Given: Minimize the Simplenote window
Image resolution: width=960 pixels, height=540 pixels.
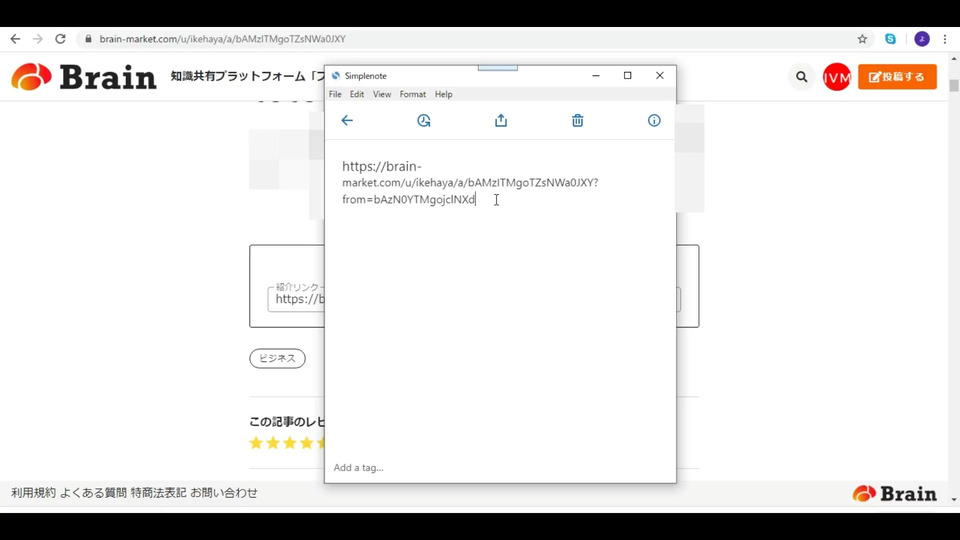Looking at the screenshot, I should (x=596, y=75).
